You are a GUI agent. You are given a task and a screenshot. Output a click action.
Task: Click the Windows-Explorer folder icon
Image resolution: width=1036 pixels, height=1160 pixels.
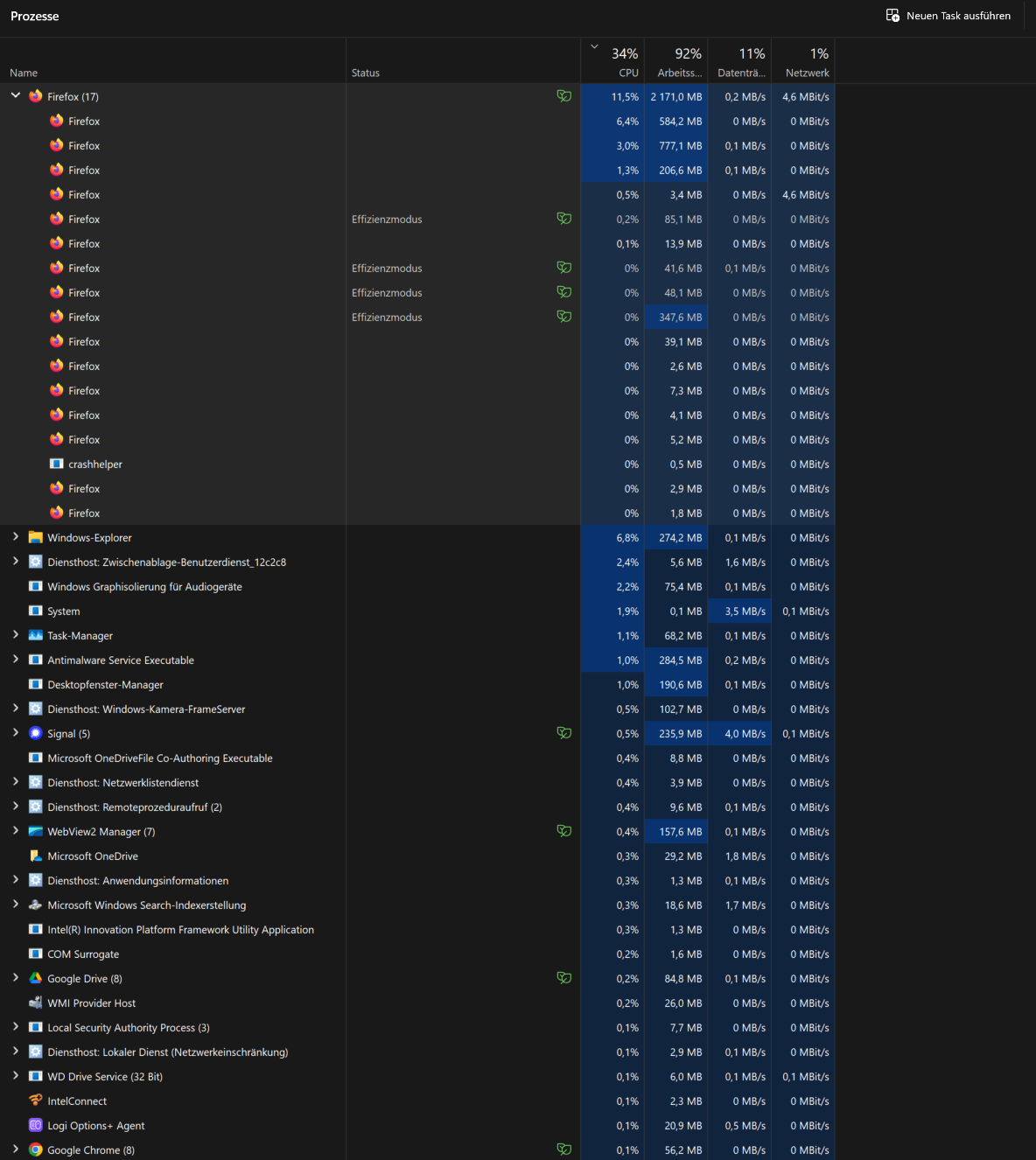(36, 537)
